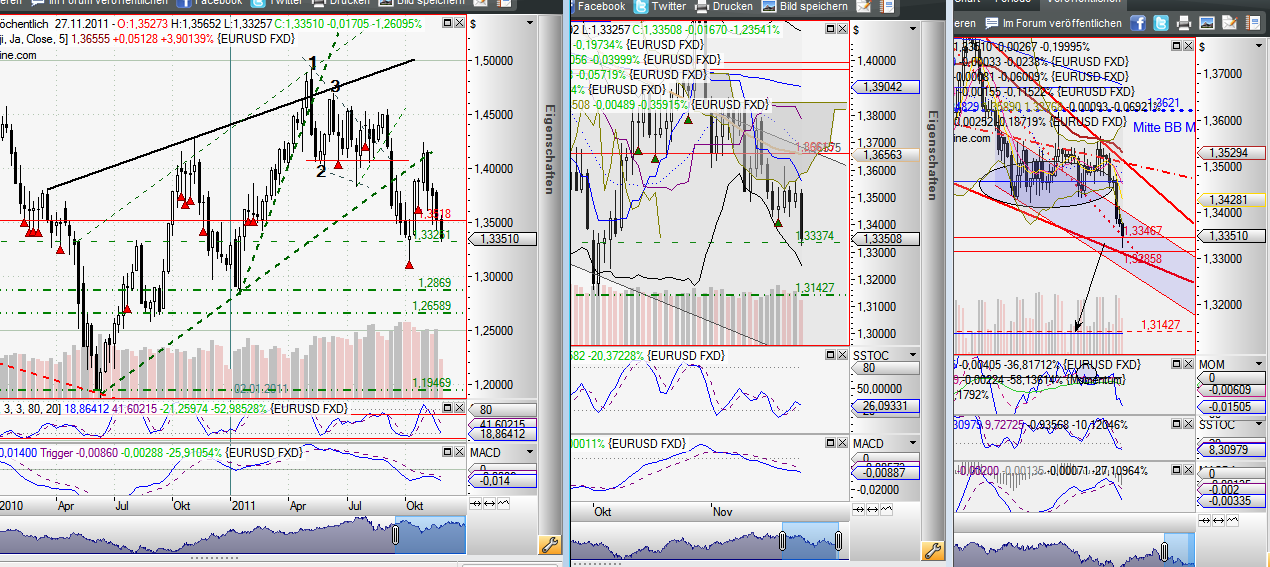This screenshot has height=567, width=1270.
Task: Click the right range handle of middle chart navigator
Action: point(838,541)
